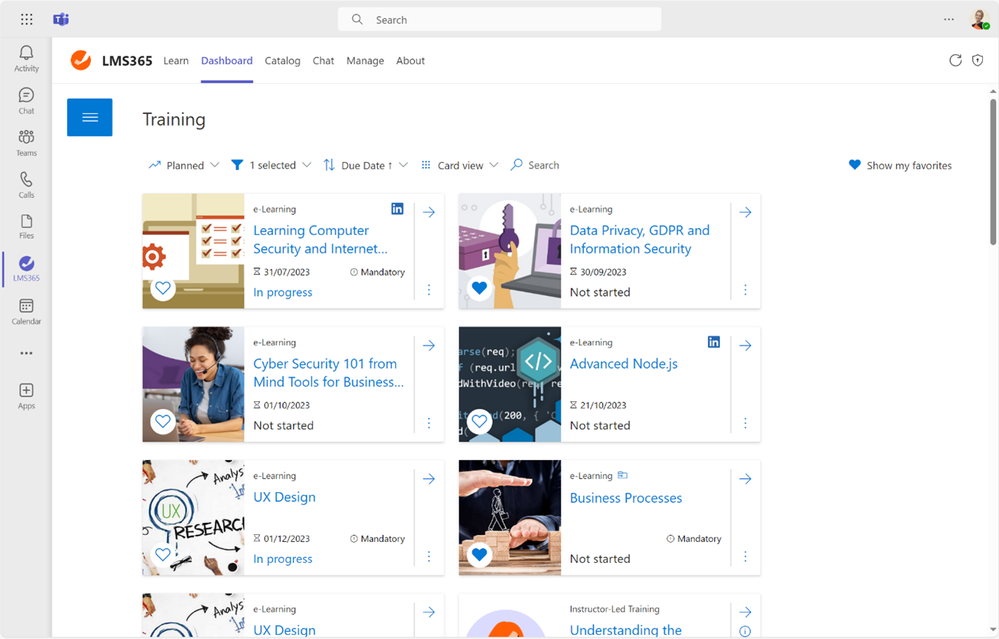Viewport: 999px width, 639px height.
Task: Open Learning Computer Security and Internet link
Action: tap(320, 240)
